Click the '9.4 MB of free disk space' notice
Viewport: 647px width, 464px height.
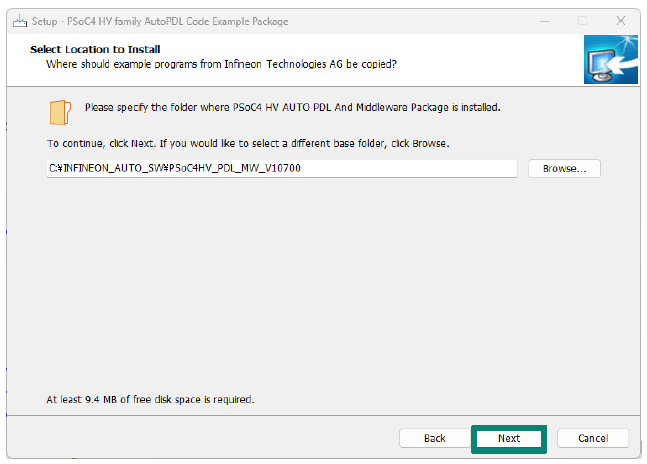point(150,399)
